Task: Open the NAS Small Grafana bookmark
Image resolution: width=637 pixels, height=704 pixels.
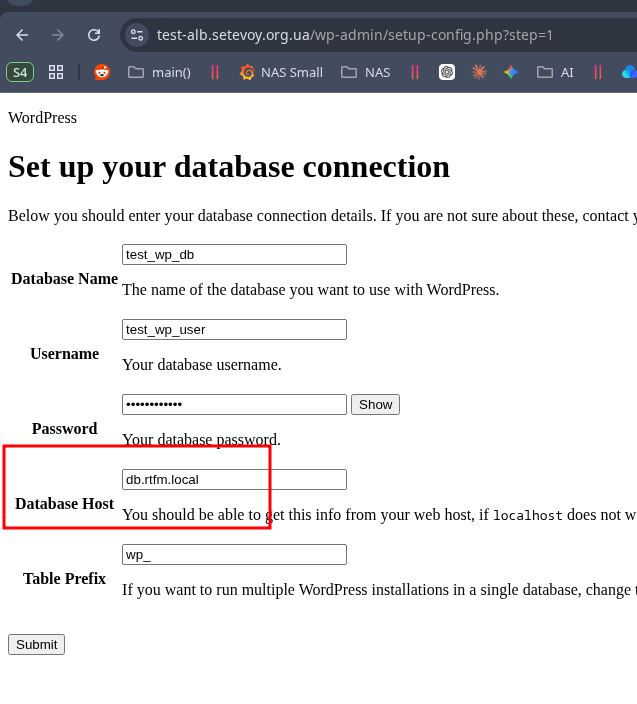Action: click(281, 72)
